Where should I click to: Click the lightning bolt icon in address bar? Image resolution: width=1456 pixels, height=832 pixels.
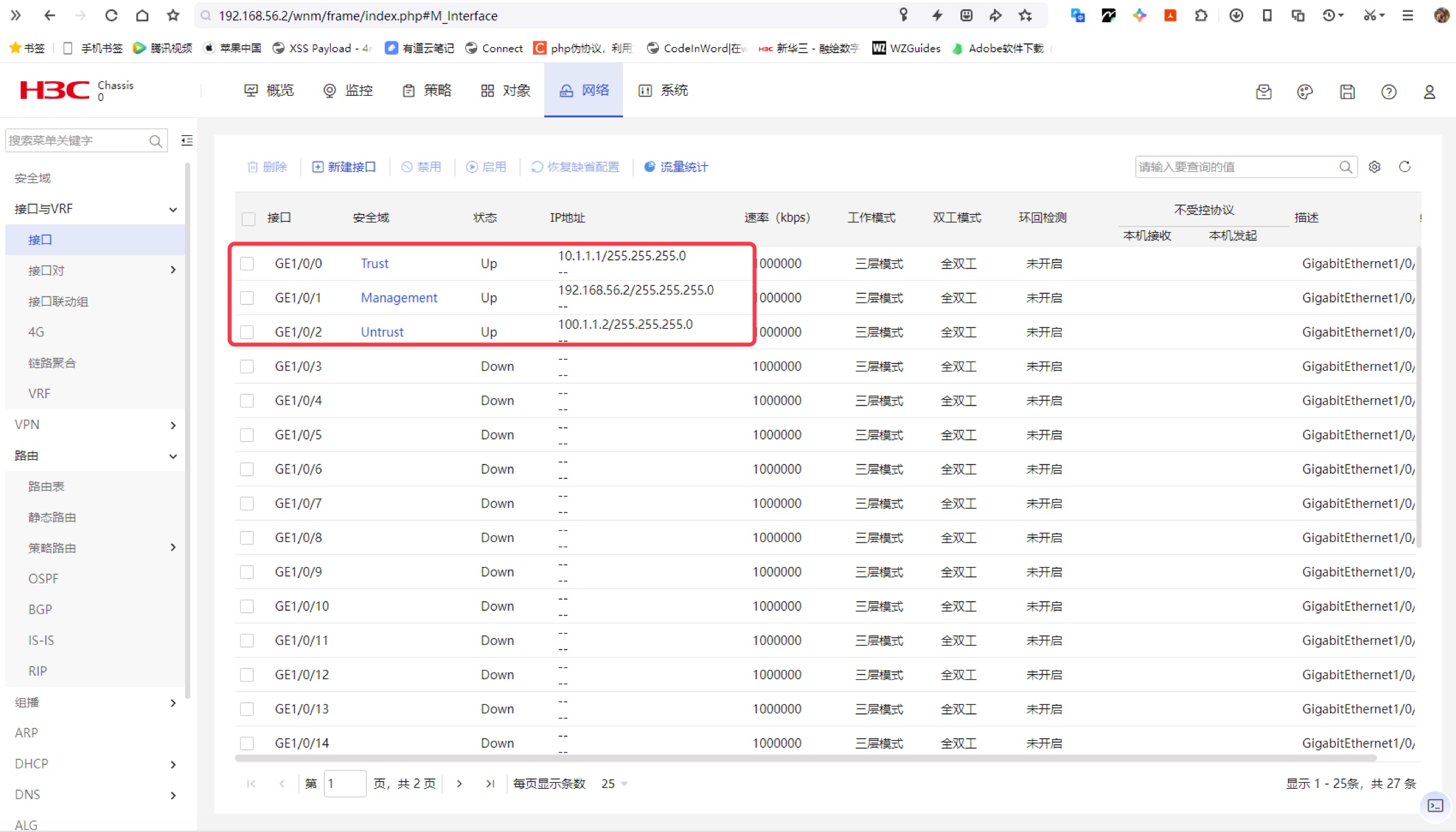[937, 15]
